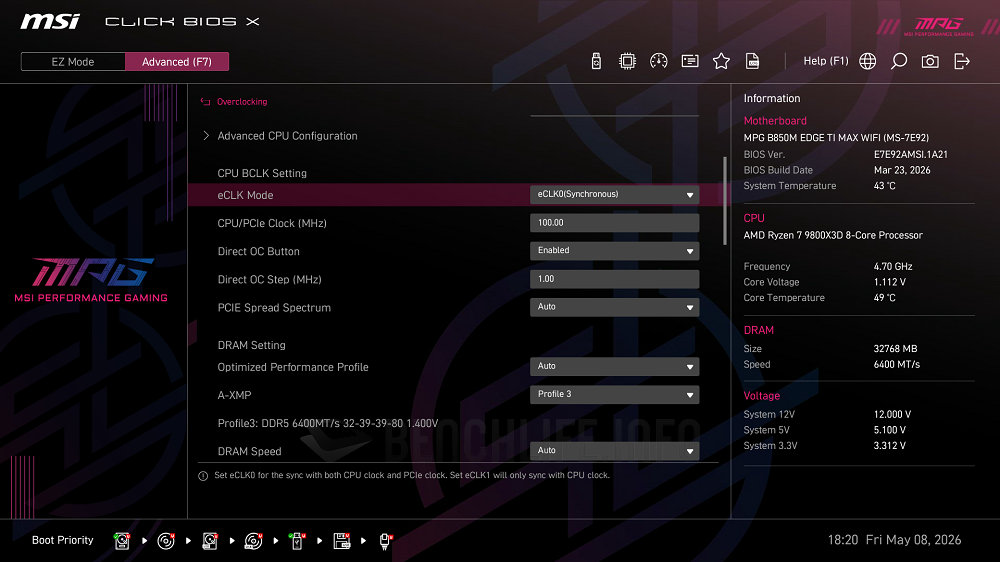This screenshot has height=562, width=1000.
Task: Select the Advanced (F7) tab
Action: tap(177, 62)
